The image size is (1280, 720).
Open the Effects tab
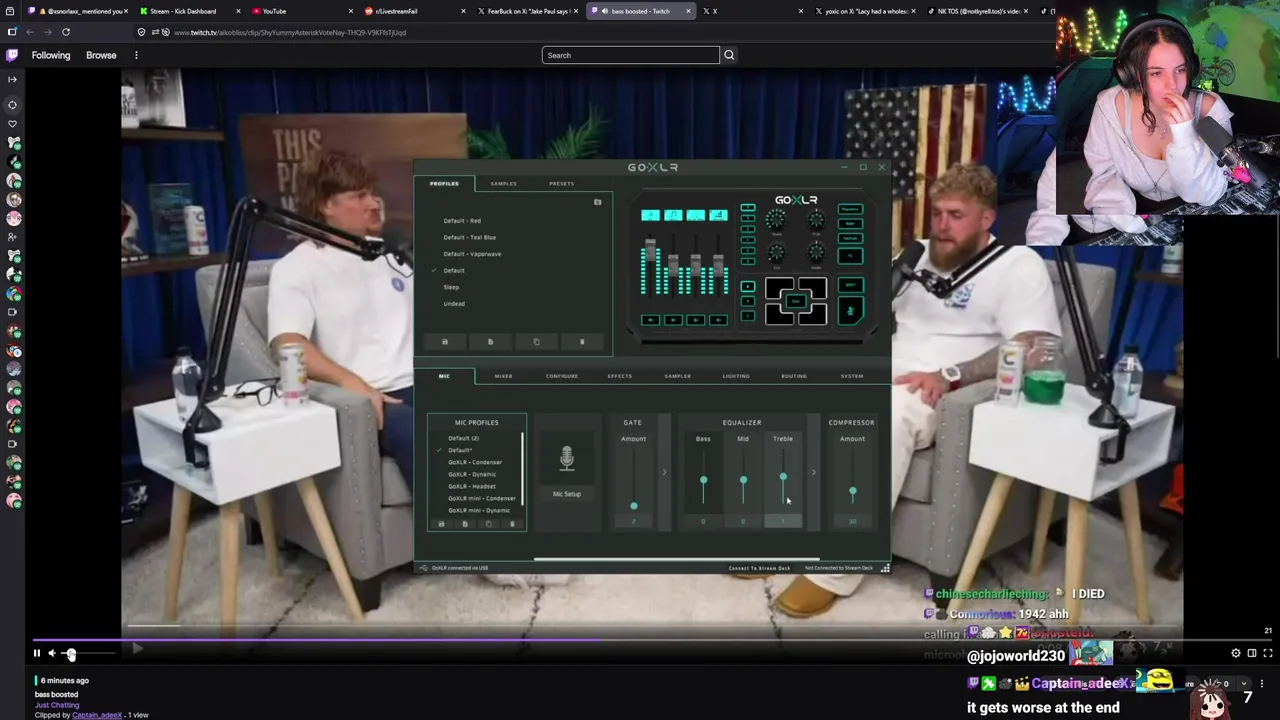pos(619,376)
